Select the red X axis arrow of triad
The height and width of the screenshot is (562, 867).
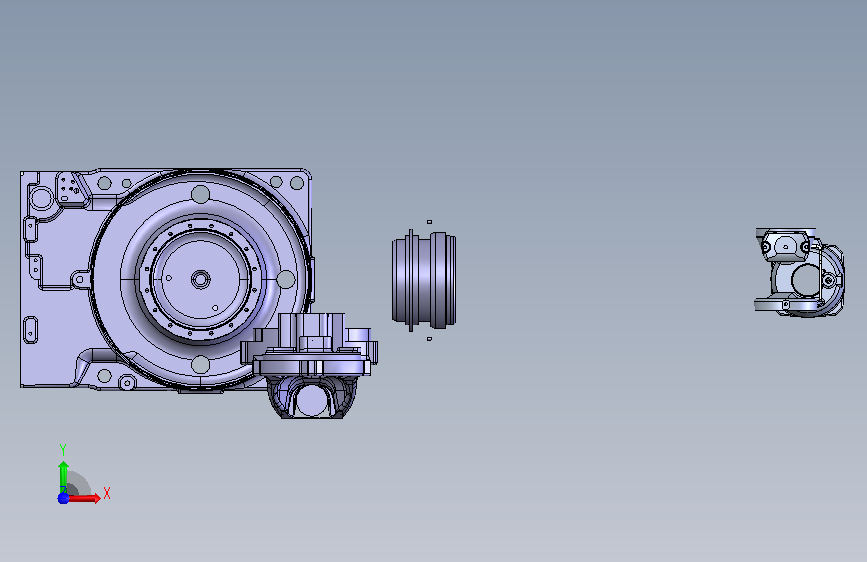[x=83, y=498]
